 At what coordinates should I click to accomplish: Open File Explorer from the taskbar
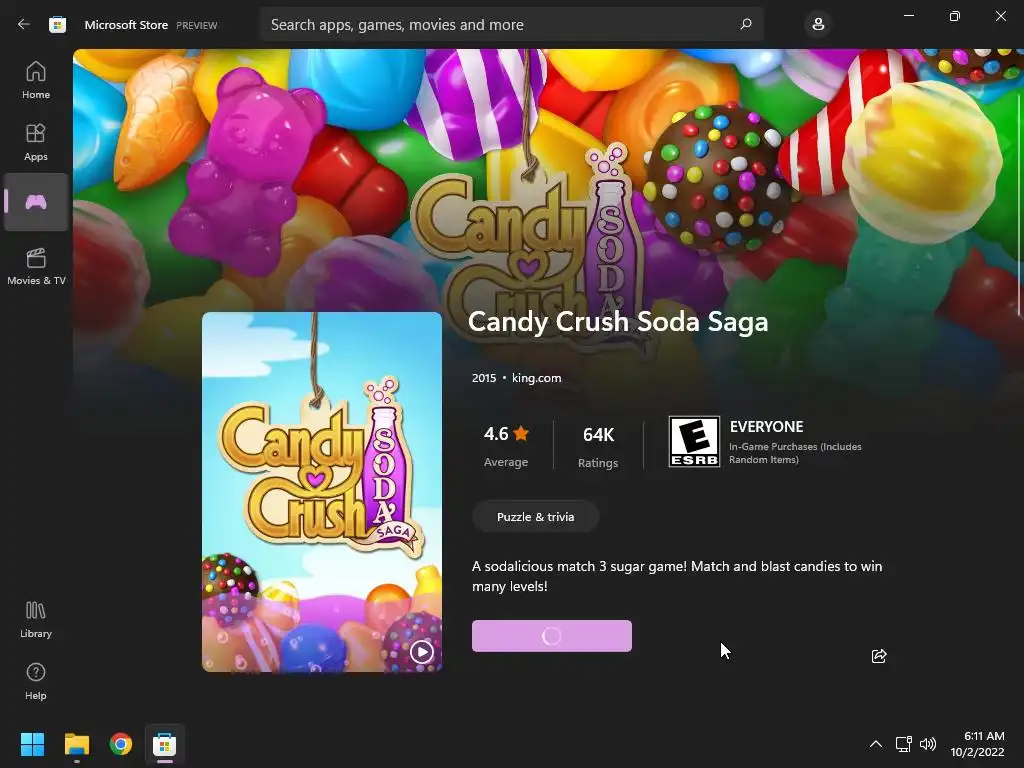(76, 744)
